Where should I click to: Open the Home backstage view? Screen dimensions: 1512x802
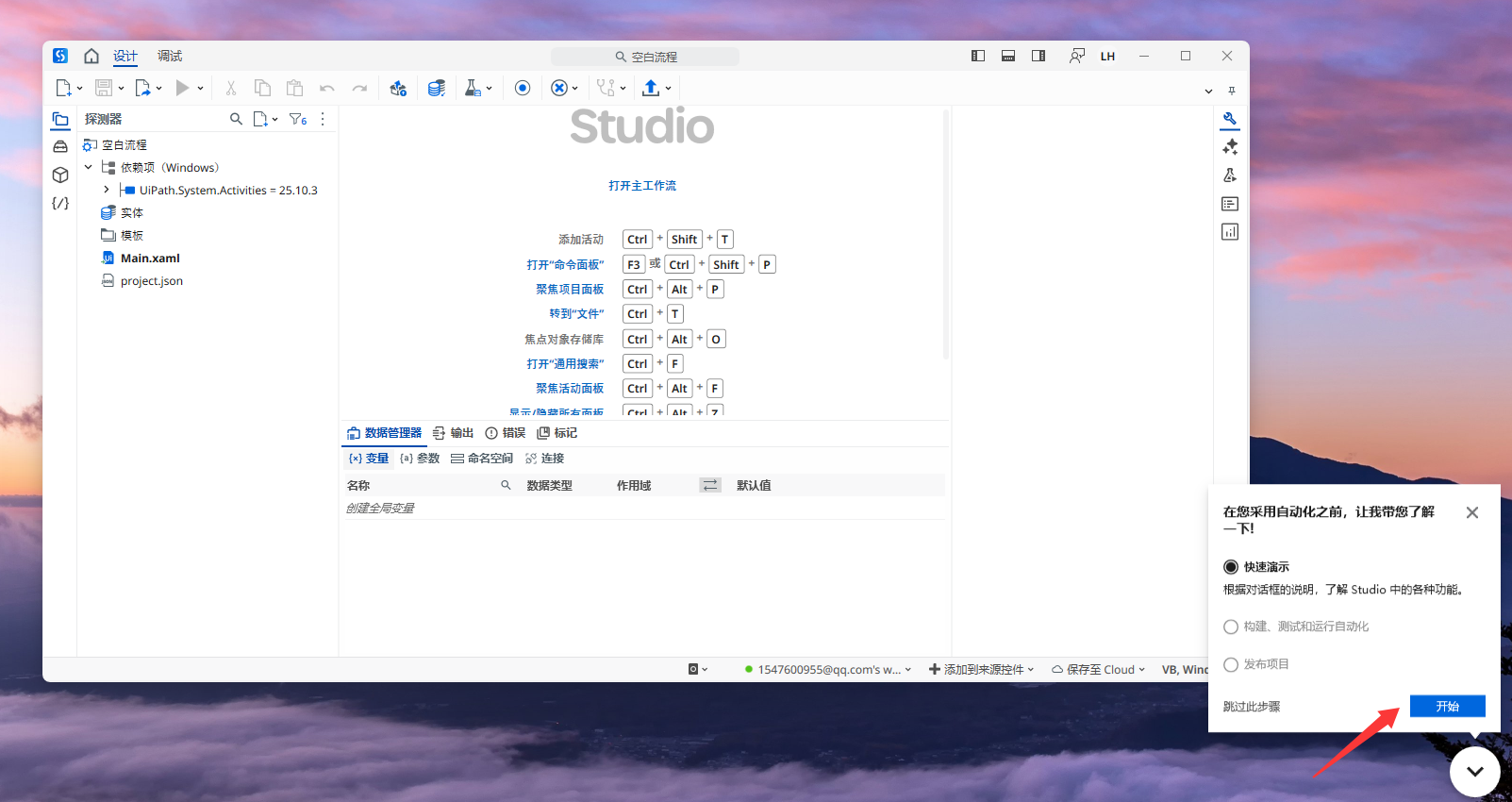pos(91,56)
